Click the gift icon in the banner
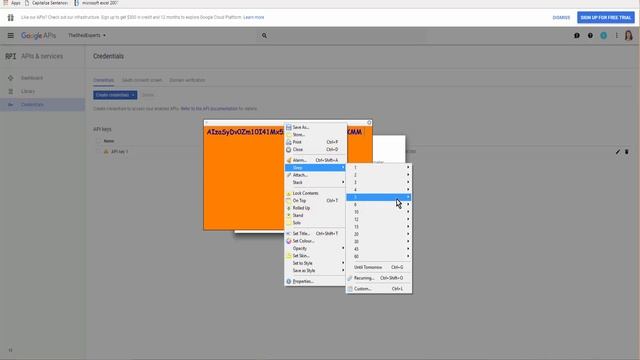Image resolution: width=640 pixels, height=360 pixels. pyautogui.click(x=11, y=18)
